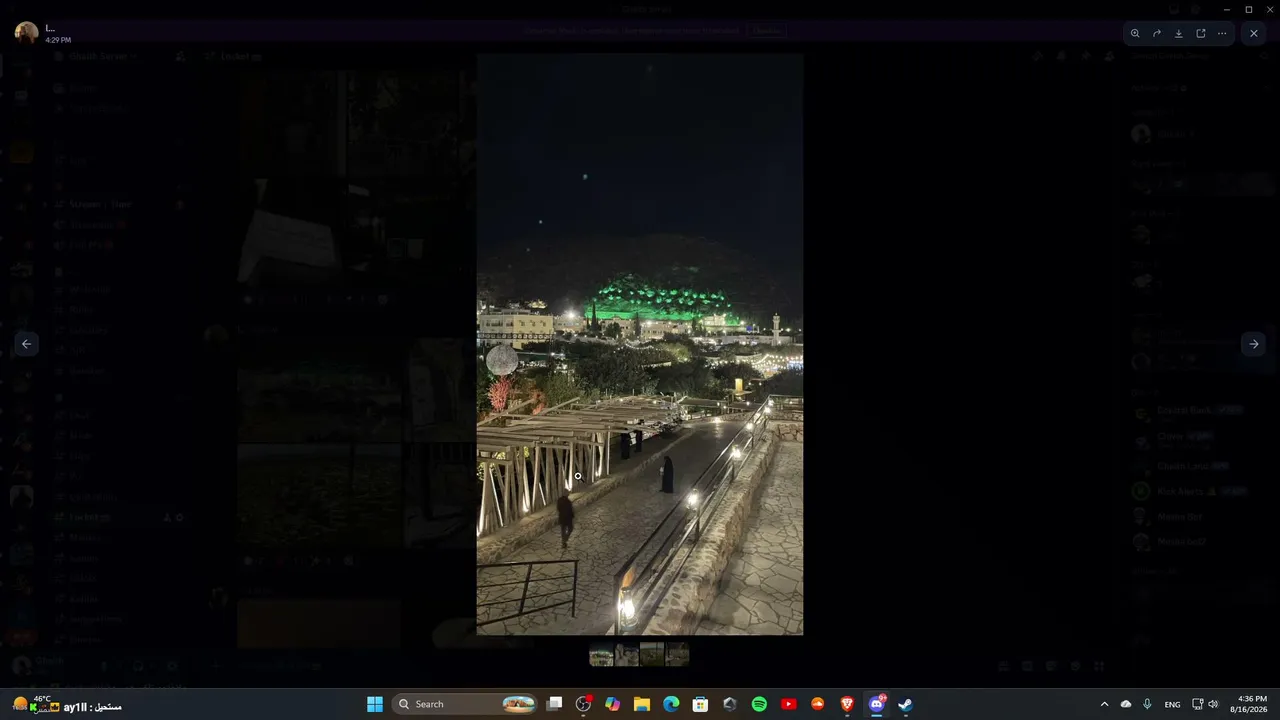
Task: Open the image in browser
Action: click(1201, 33)
